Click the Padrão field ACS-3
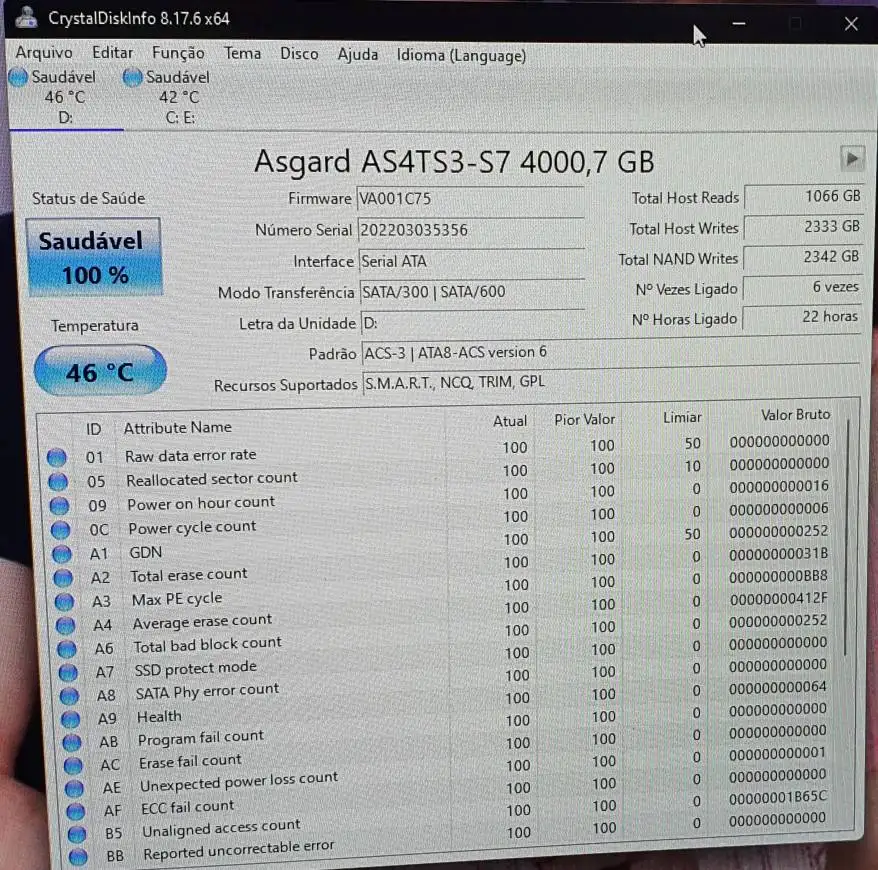 tap(611, 353)
